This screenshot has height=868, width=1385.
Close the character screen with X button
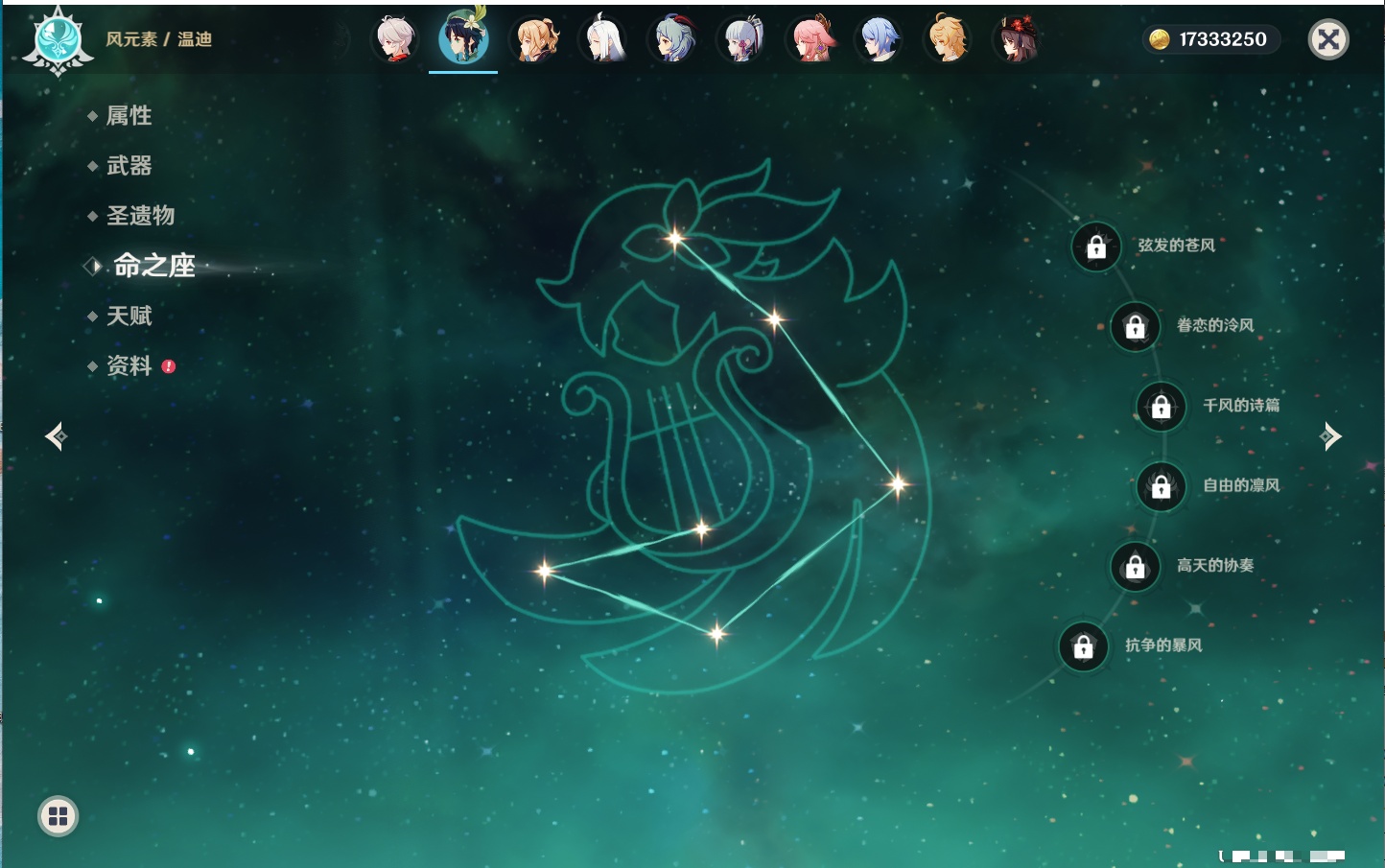tap(1328, 39)
